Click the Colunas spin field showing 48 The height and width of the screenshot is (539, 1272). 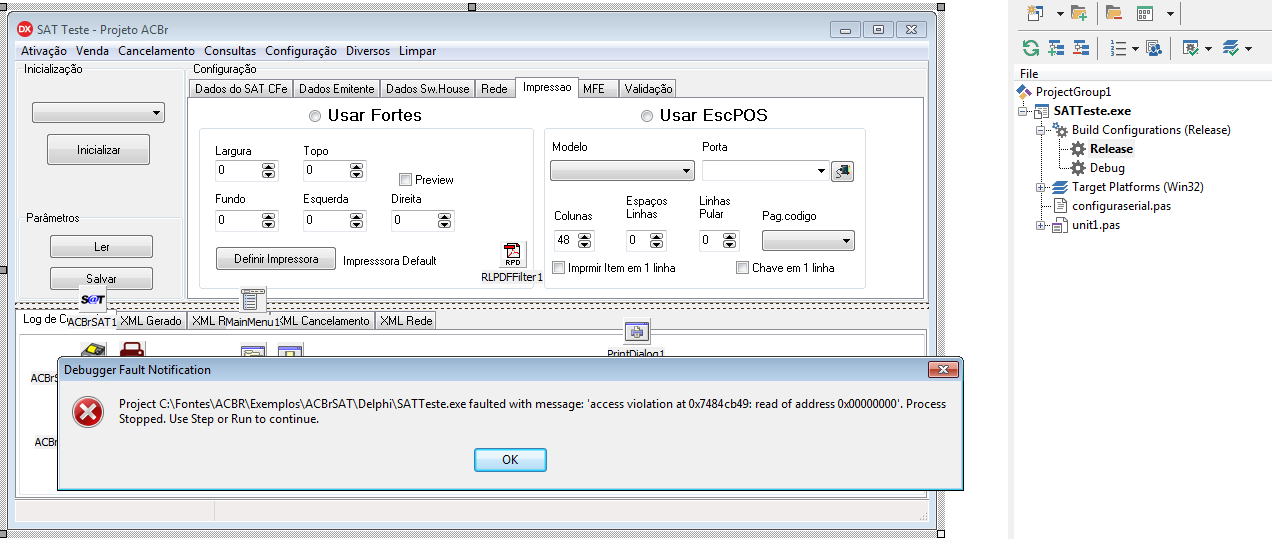coord(574,240)
